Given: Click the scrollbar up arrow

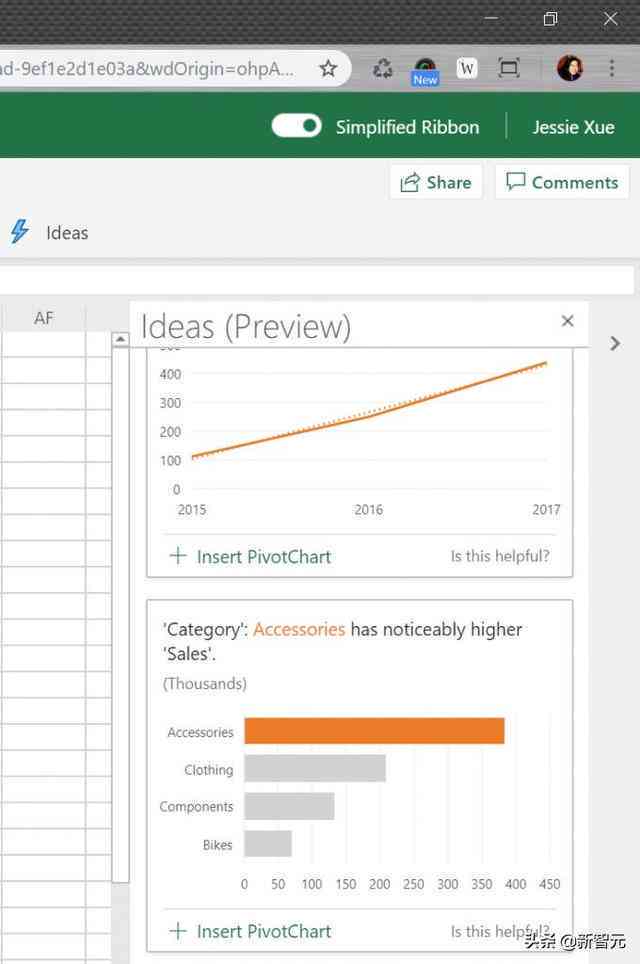Looking at the screenshot, I should pos(120,339).
